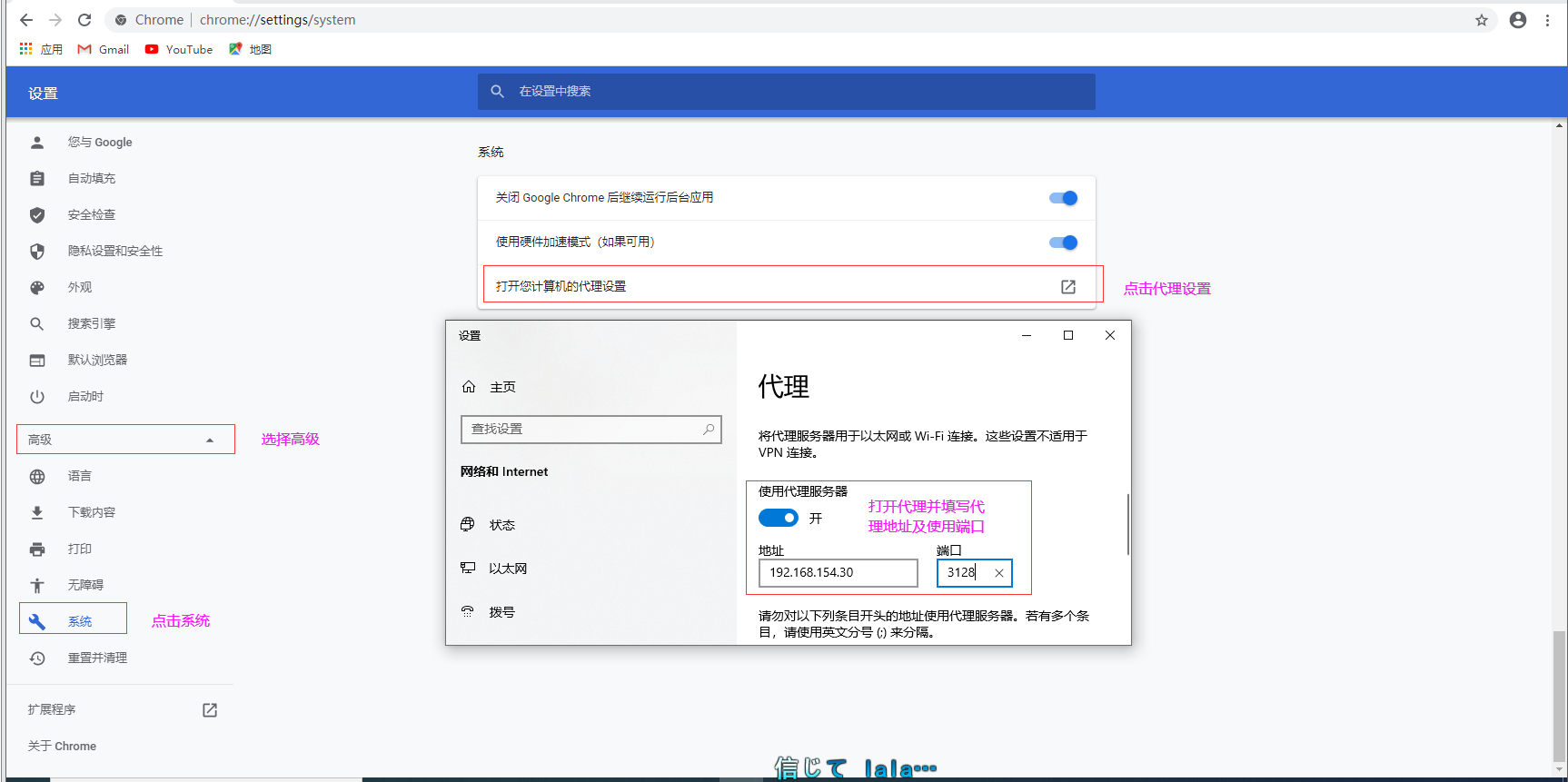The width and height of the screenshot is (1568, 782).
Task: Reload the page with refresh icon
Action: click(84, 20)
